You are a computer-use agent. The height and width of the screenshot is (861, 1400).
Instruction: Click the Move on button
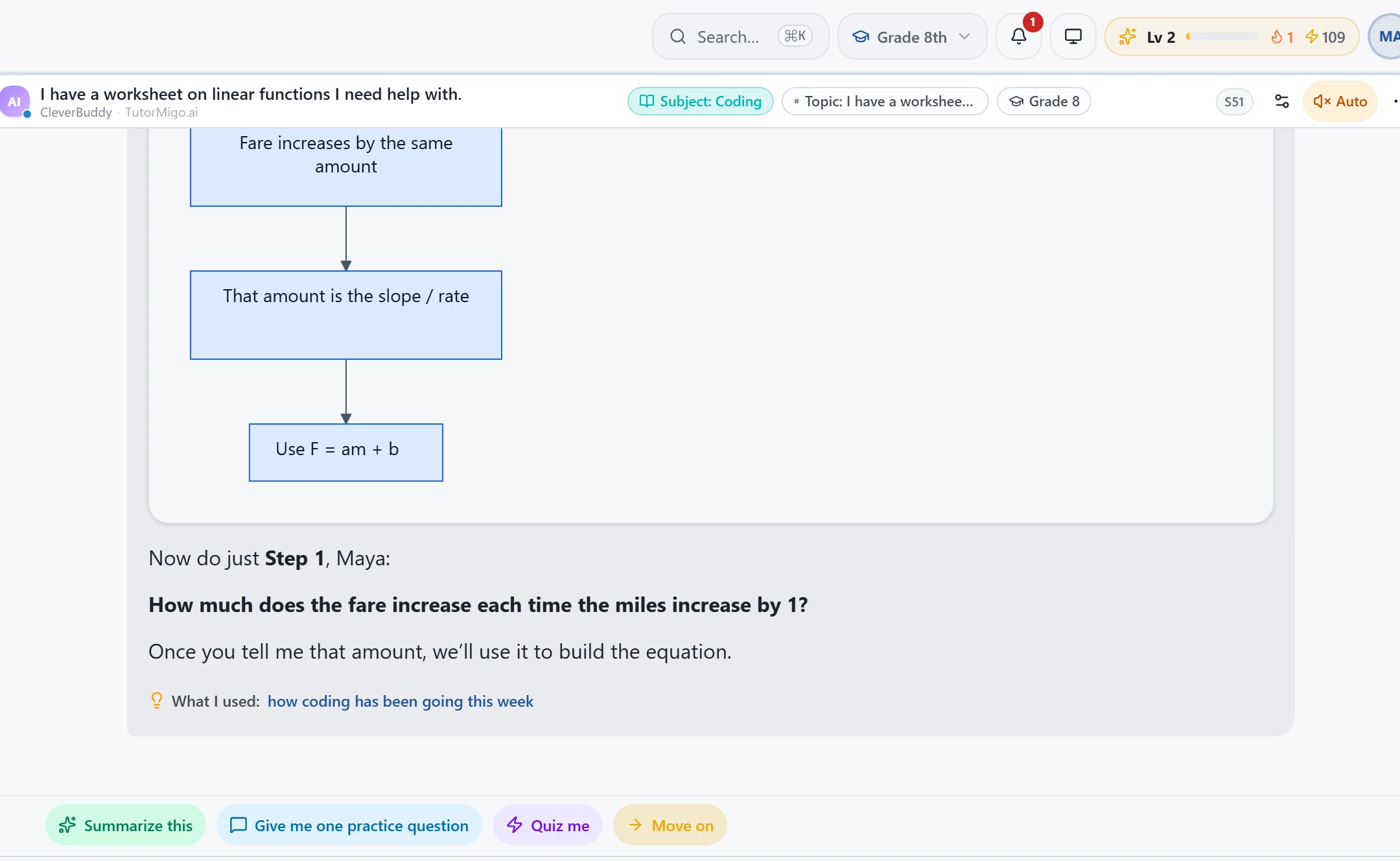(x=670, y=825)
